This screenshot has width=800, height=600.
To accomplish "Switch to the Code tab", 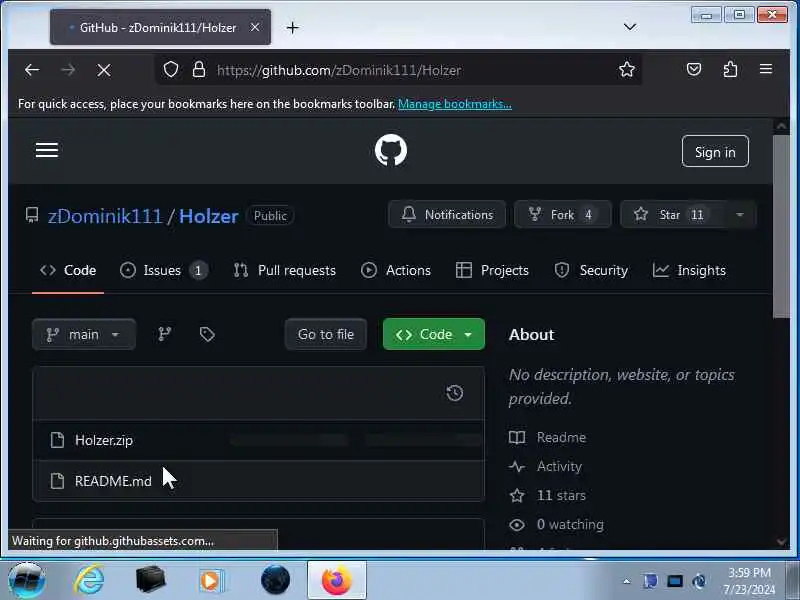I will pos(68,270).
